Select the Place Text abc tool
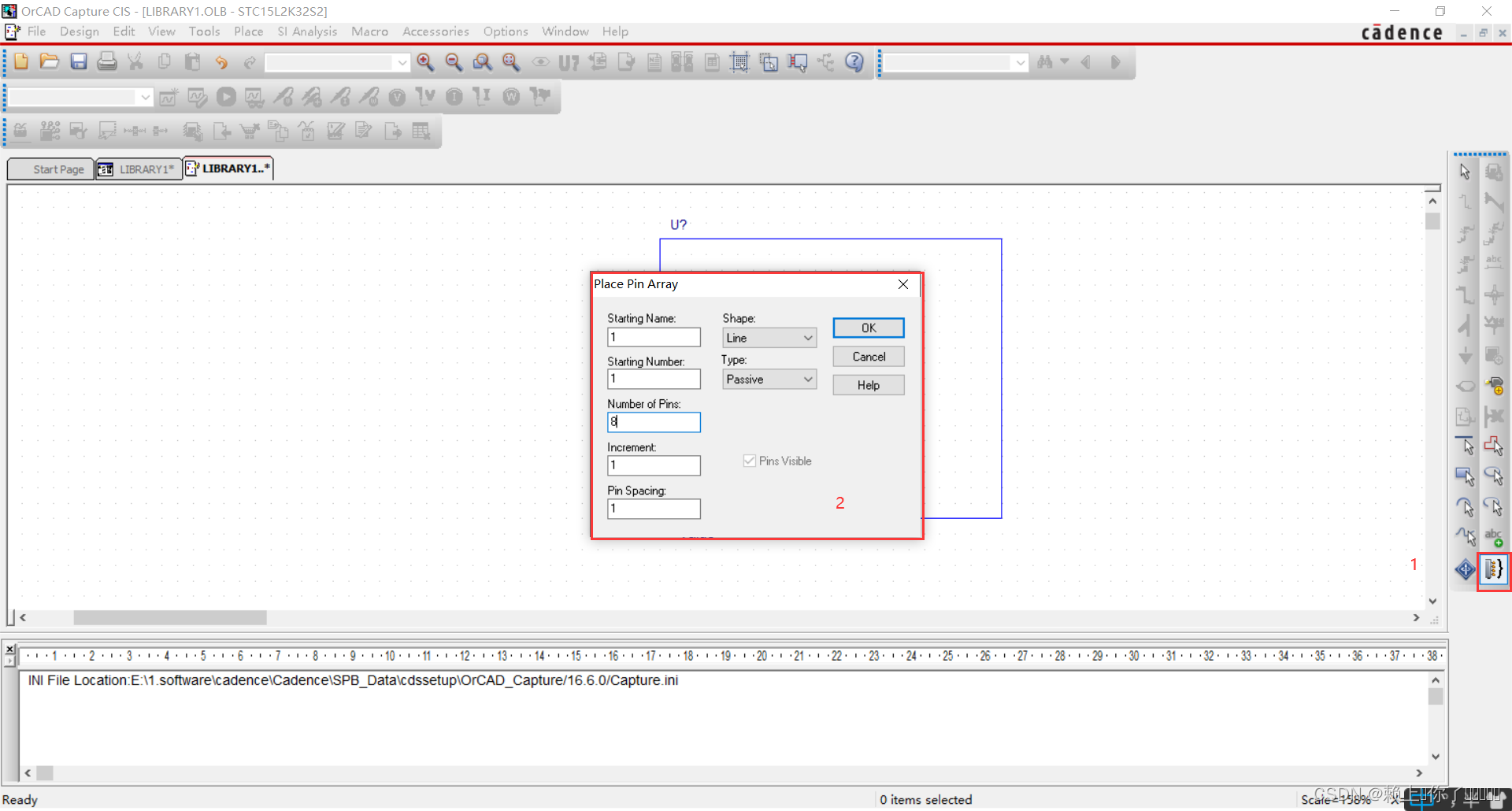This screenshot has width=1512, height=811. tap(1494, 539)
